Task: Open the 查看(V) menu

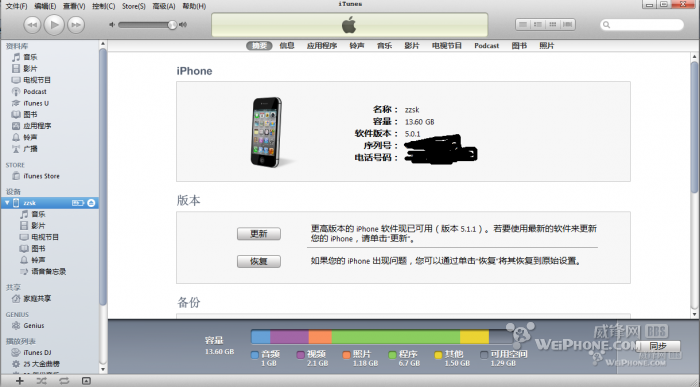Action: tap(74, 6)
